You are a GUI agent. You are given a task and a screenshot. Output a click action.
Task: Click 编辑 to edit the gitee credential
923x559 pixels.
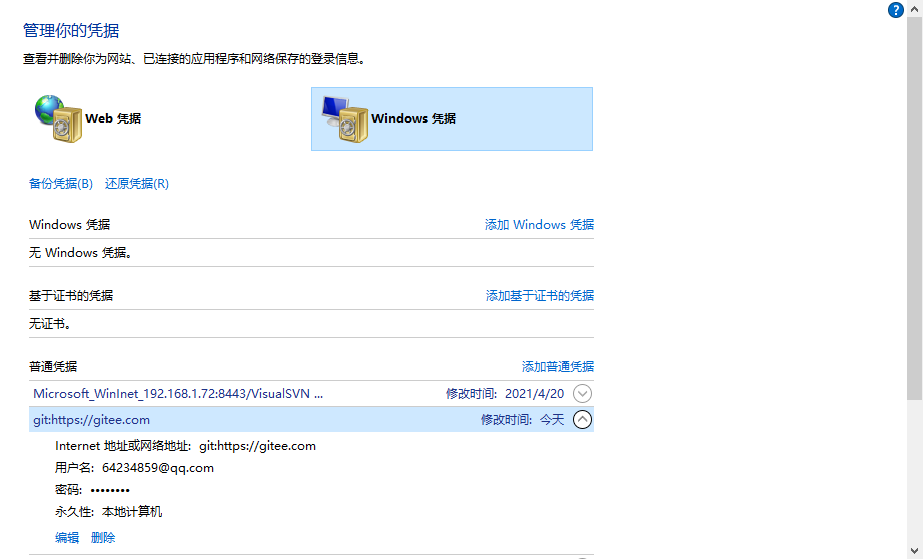(67, 537)
